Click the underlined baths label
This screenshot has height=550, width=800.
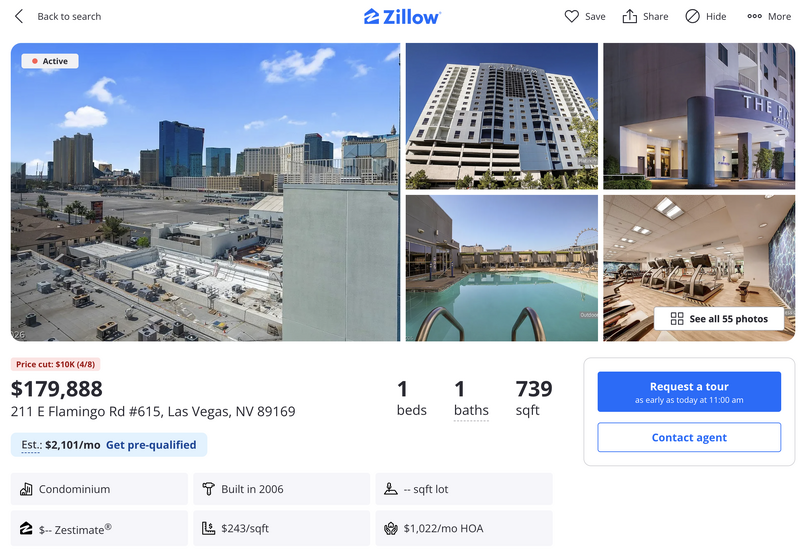click(471, 410)
